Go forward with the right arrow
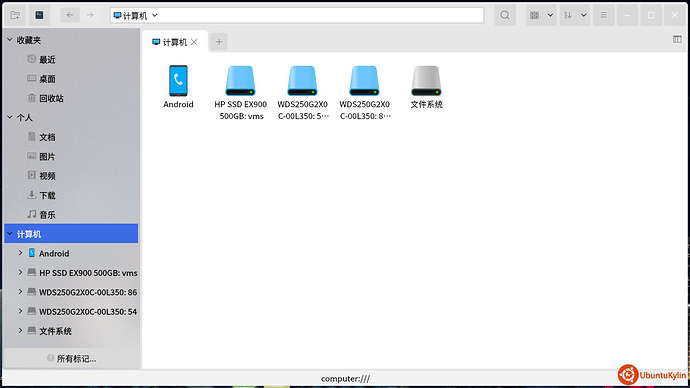This screenshot has height=388, width=690. [x=90, y=15]
